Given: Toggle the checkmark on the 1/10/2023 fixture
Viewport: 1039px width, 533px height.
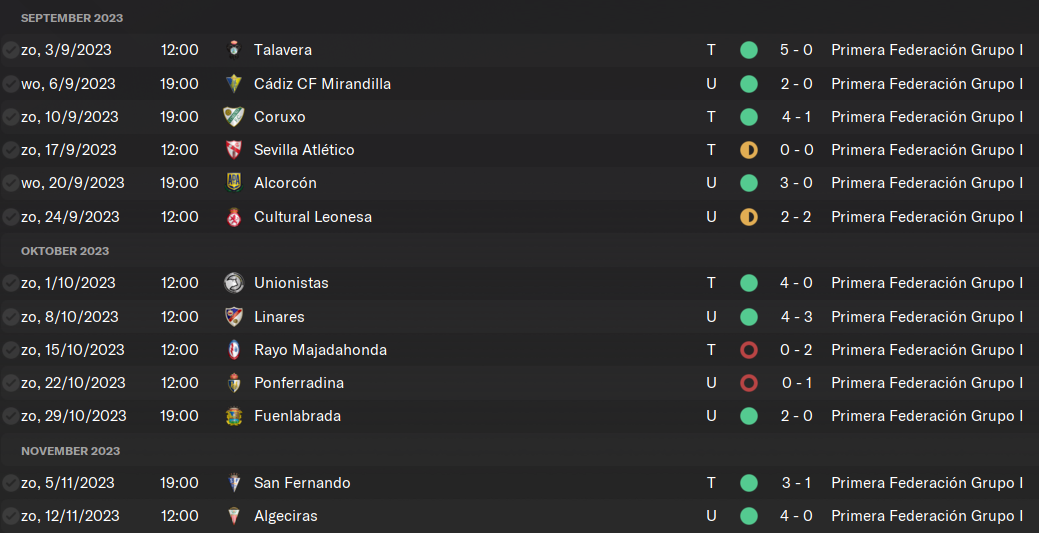Looking at the screenshot, I should coord(10,283).
